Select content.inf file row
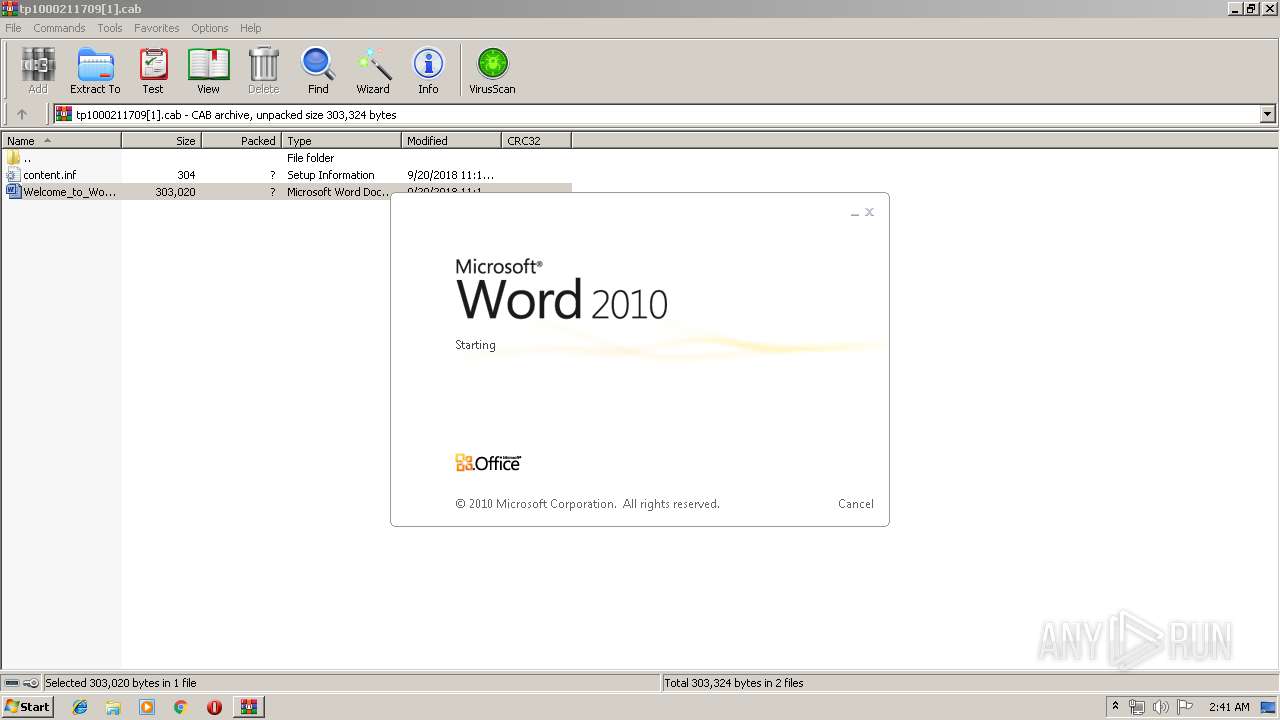Viewport: 1280px width, 720px height. click(x=286, y=175)
